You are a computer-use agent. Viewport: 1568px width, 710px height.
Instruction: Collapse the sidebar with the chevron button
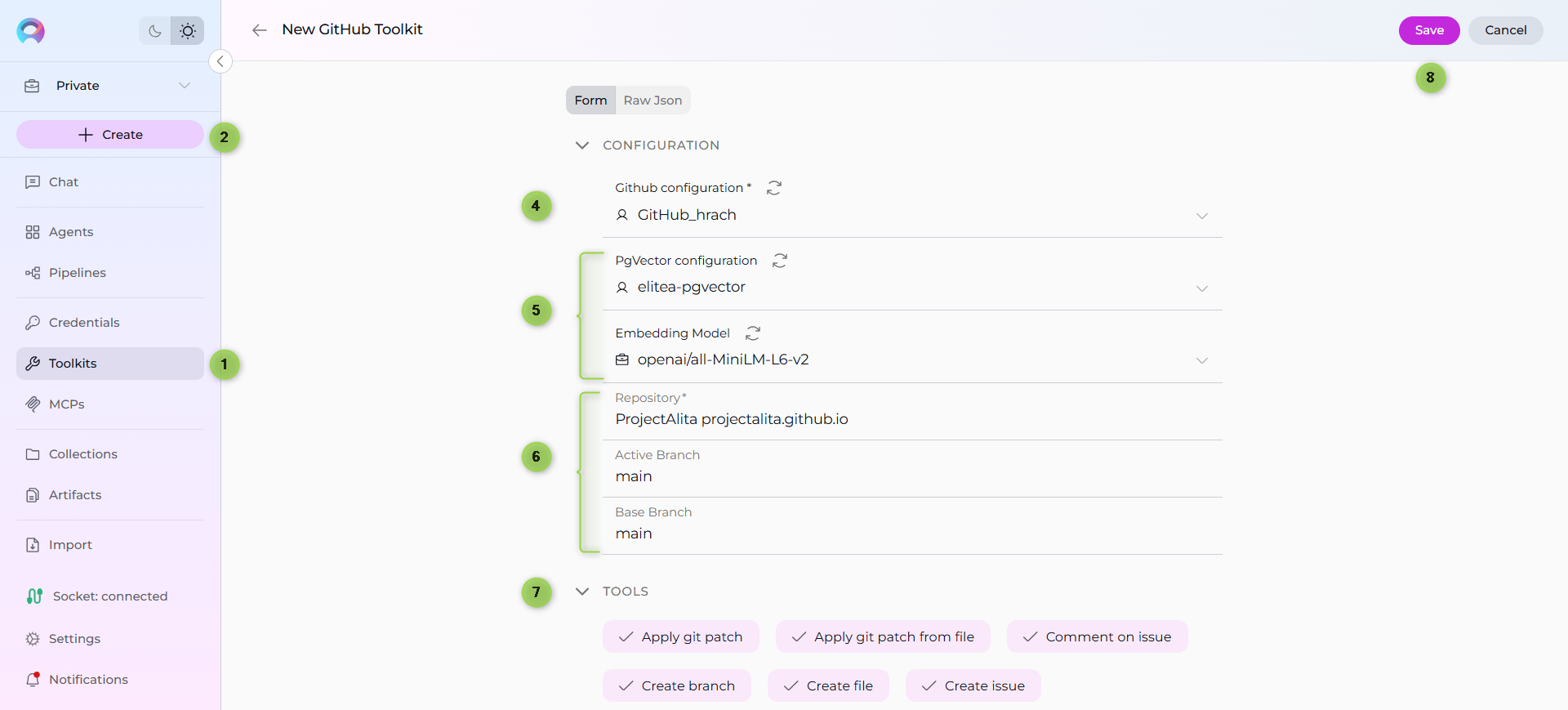pyautogui.click(x=220, y=61)
